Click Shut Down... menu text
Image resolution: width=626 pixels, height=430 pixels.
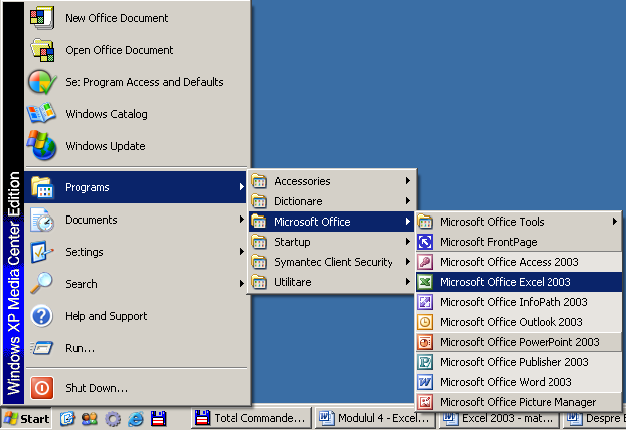97,388
